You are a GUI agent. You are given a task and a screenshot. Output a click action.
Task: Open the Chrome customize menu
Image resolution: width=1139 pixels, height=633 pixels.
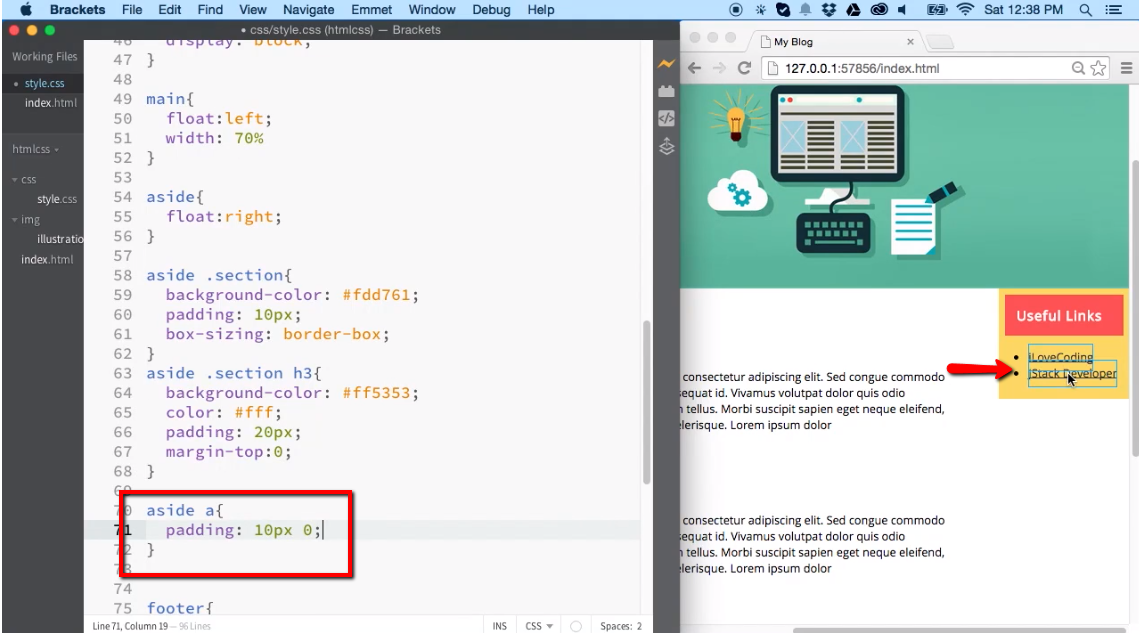pyautogui.click(x=1128, y=68)
